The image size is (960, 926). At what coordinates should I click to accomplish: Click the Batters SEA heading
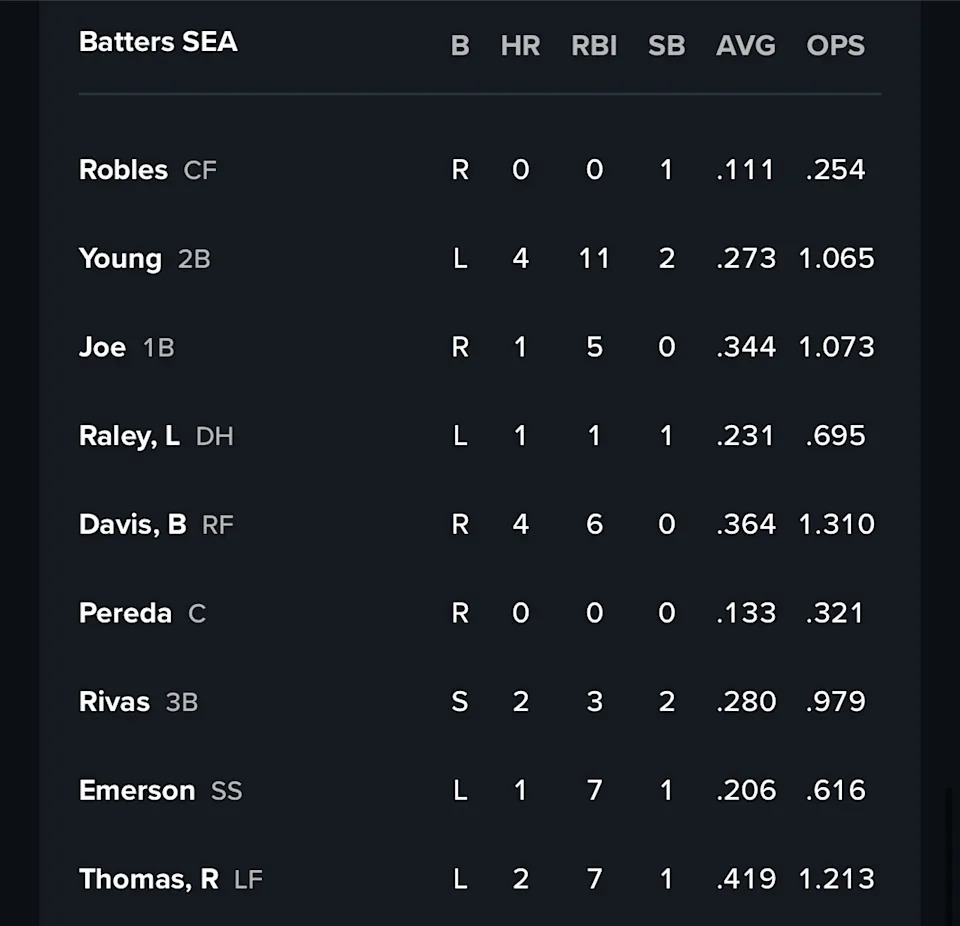point(158,42)
